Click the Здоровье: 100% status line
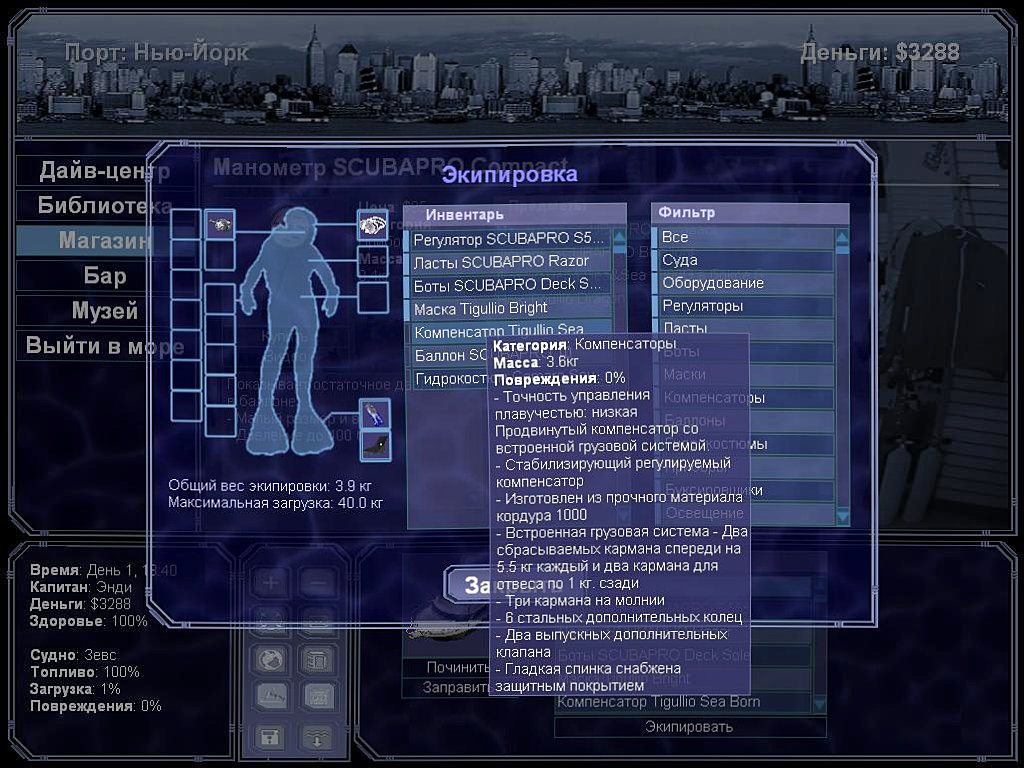This screenshot has height=768, width=1024. 89,621
